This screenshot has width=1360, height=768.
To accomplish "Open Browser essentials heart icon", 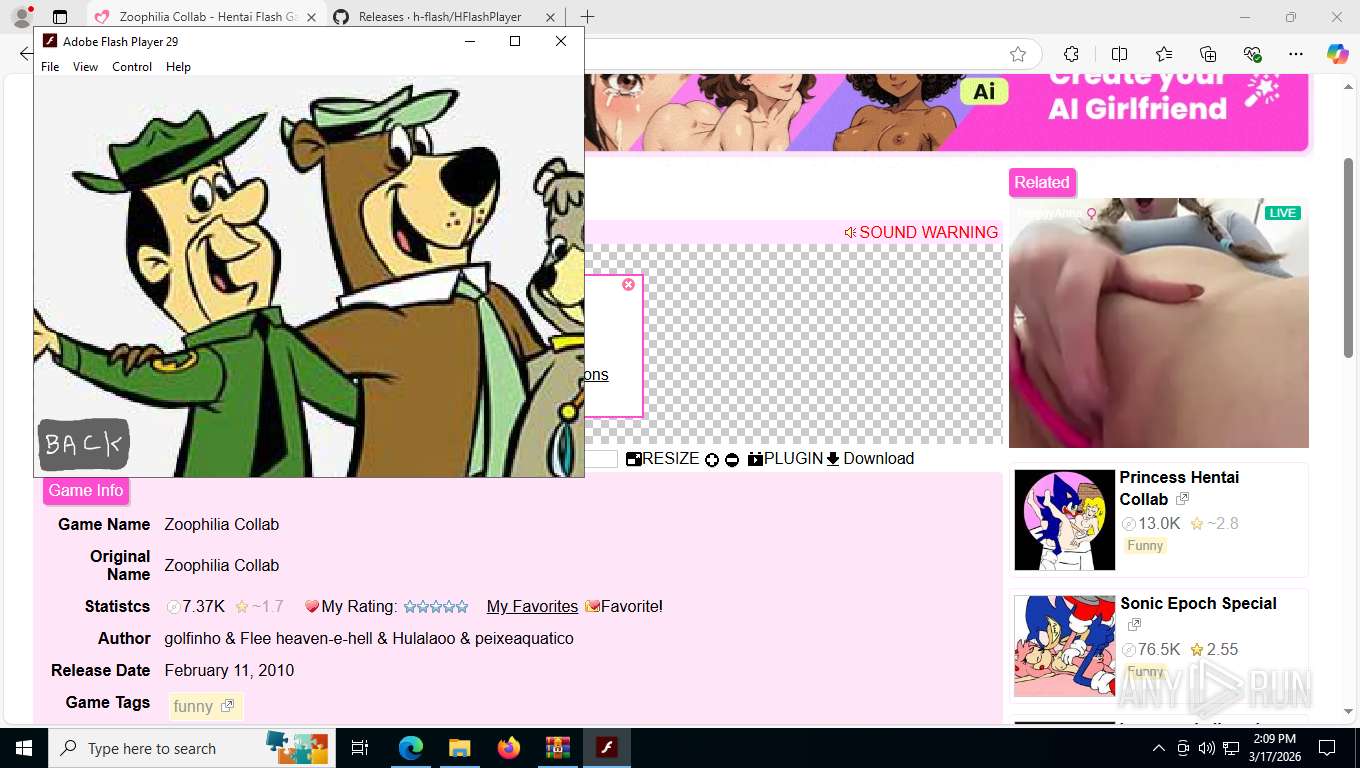I will pos(1252,54).
